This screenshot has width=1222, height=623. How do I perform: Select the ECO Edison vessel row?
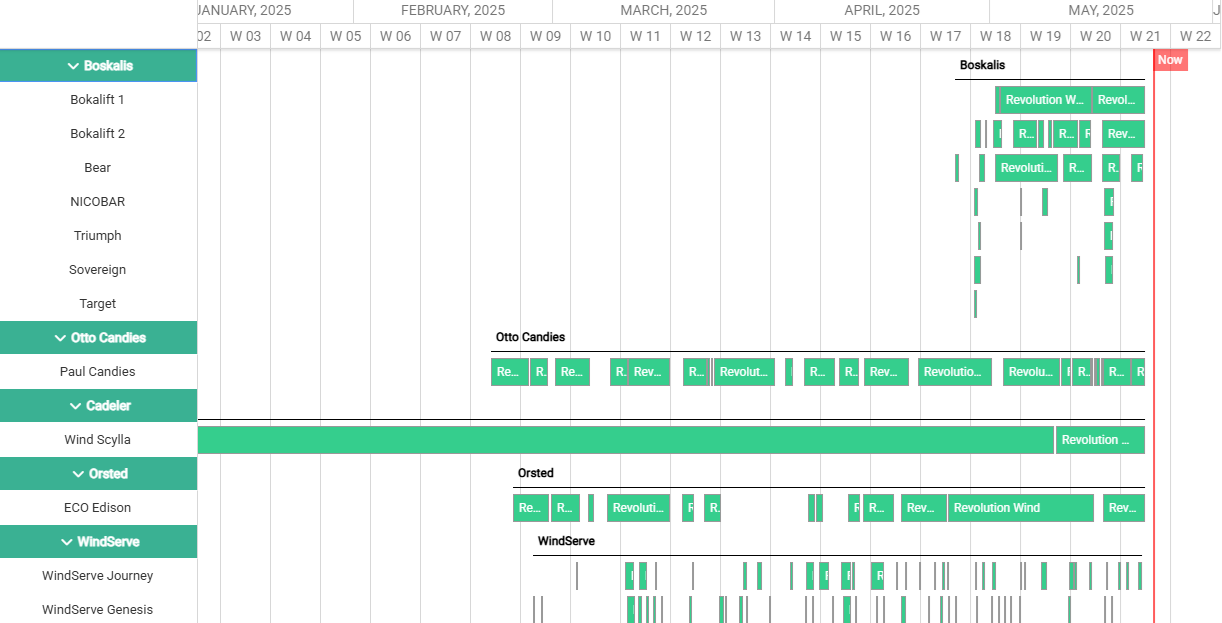pos(98,508)
